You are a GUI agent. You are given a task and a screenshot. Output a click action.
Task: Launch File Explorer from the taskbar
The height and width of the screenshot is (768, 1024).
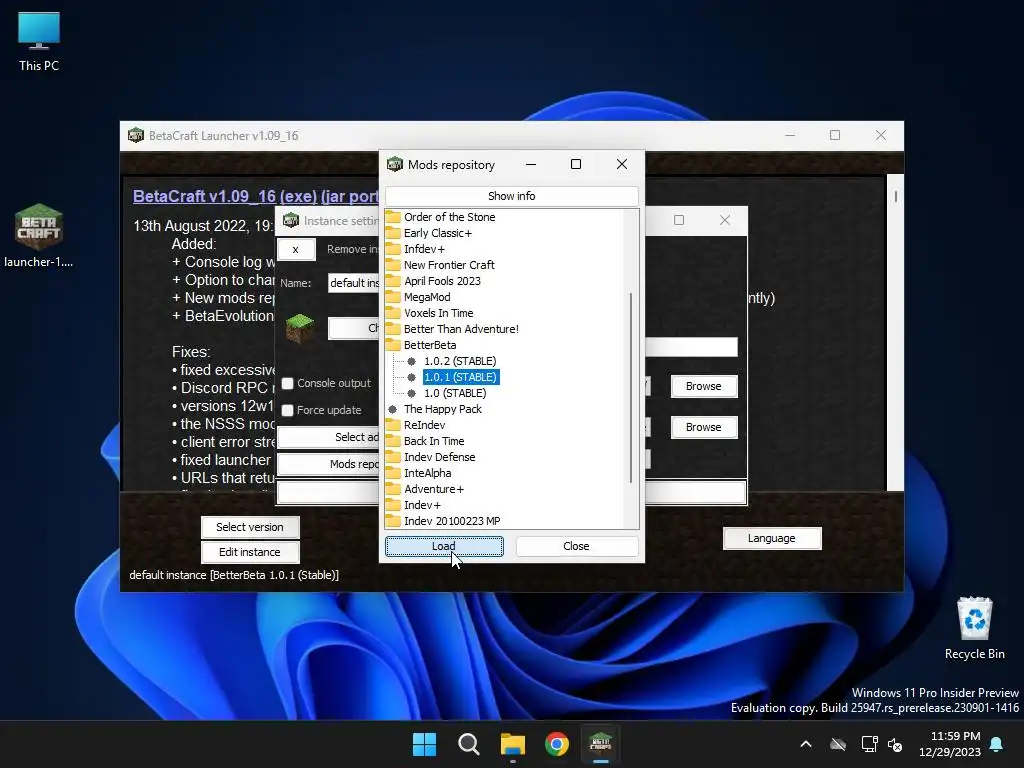[513, 744]
